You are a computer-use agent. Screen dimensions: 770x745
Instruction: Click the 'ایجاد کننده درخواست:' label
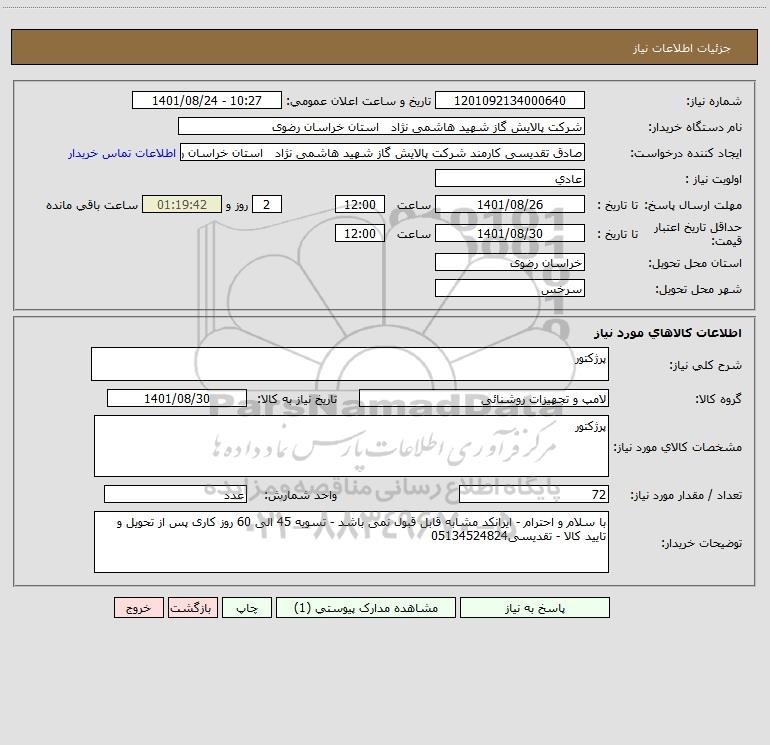tap(686, 154)
